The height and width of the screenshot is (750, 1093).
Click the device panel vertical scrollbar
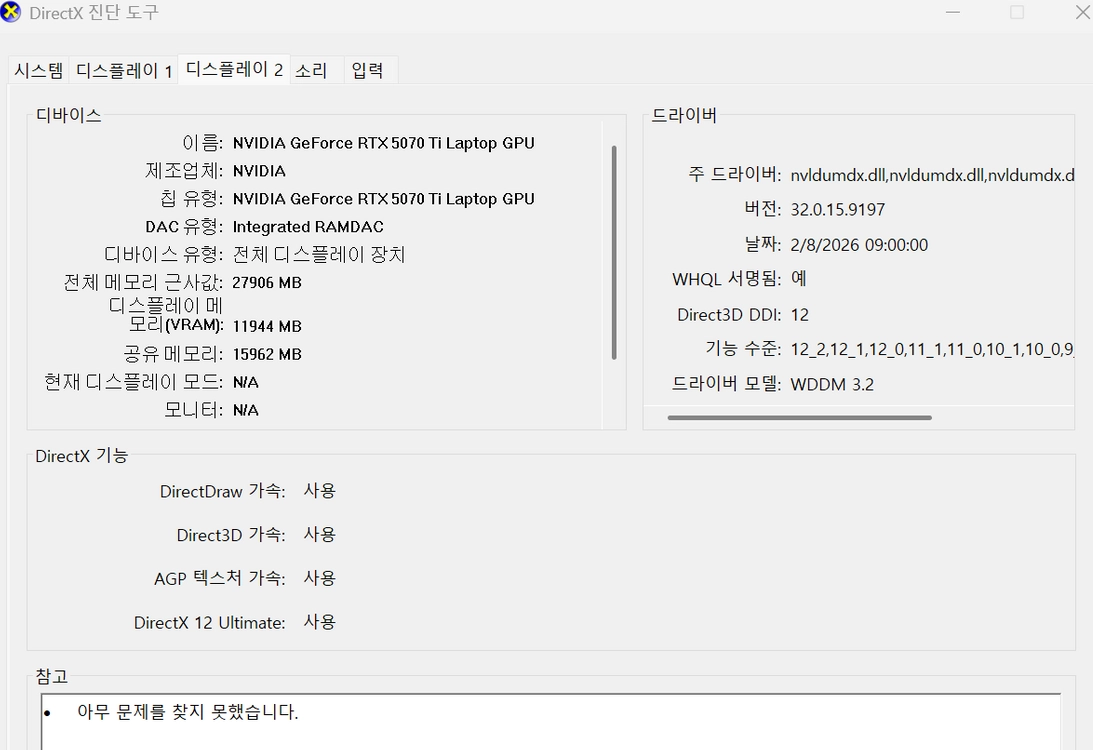tap(614, 252)
